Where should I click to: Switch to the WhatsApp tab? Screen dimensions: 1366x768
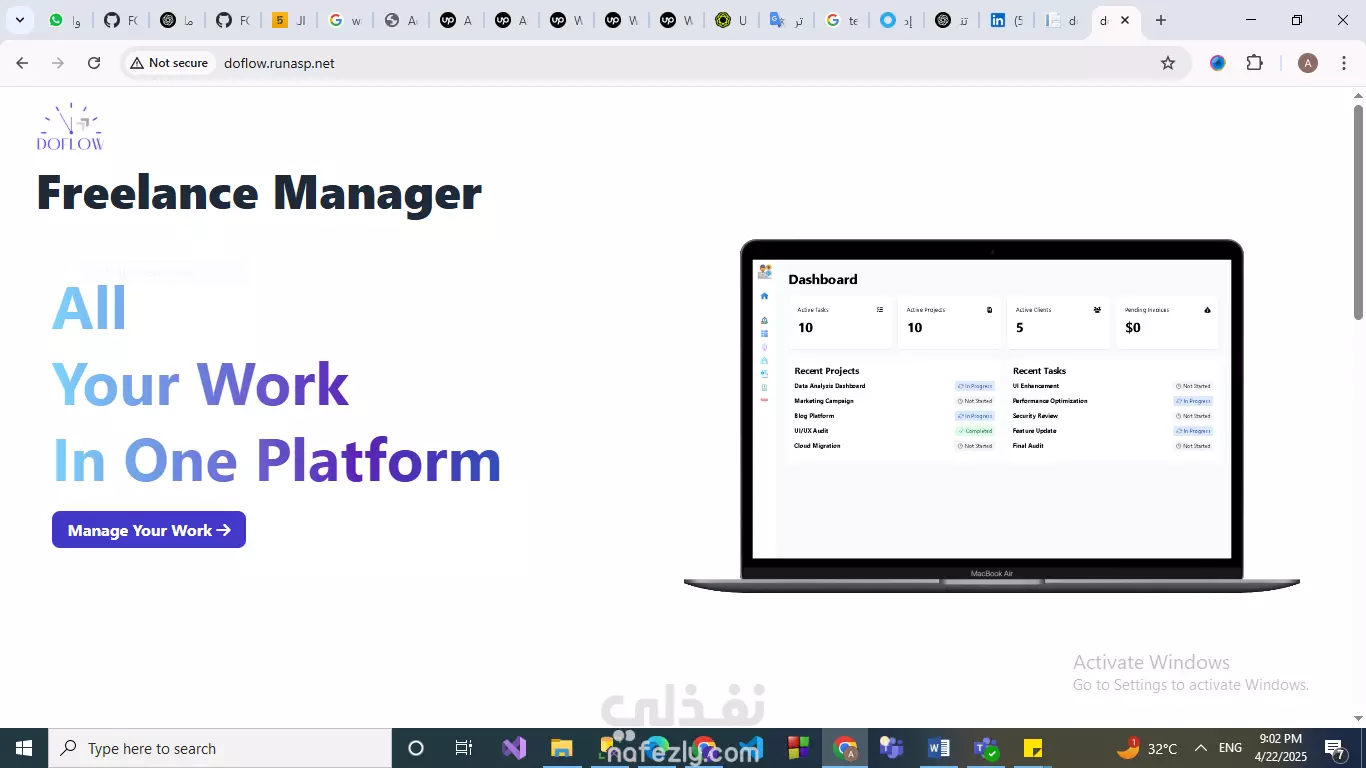pyautogui.click(x=65, y=20)
